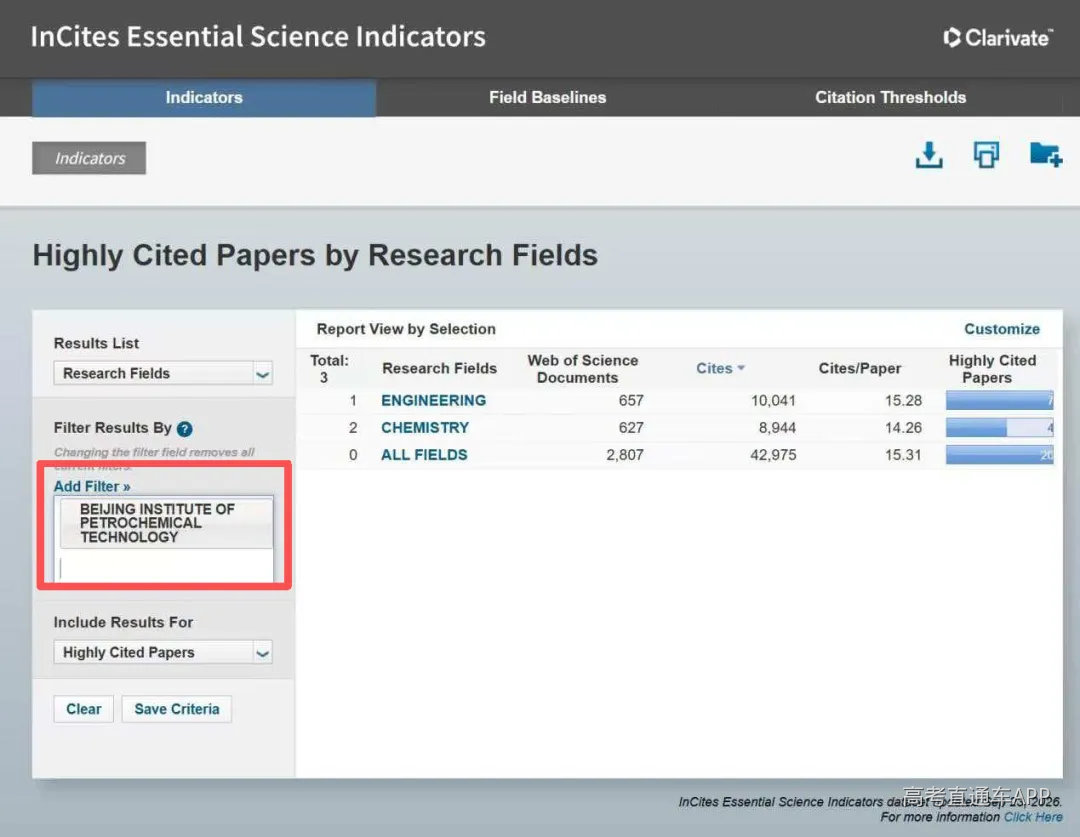Click the gray Indicators breadcrumb button

(89, 158)
